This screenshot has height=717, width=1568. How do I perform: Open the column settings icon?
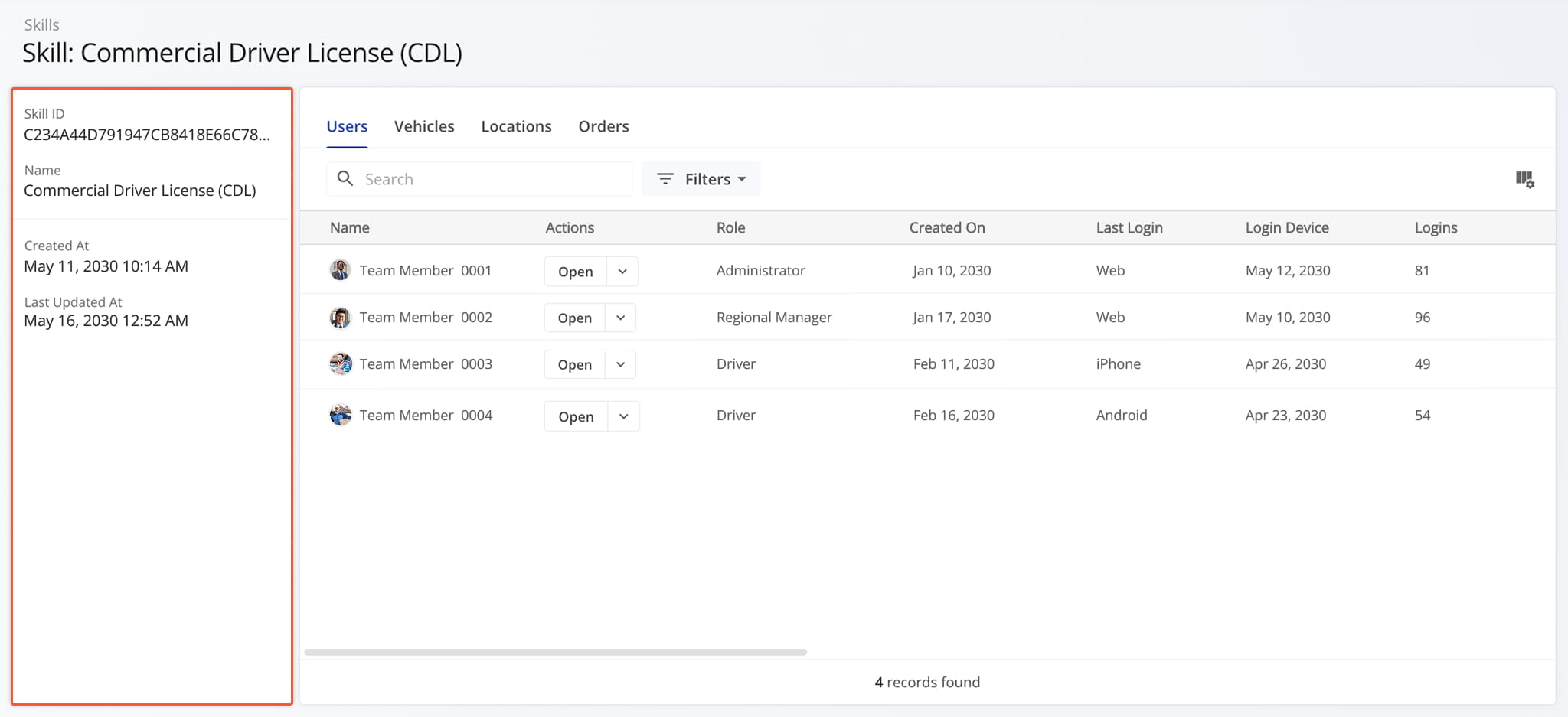pyautogui.click(x=1524, y=180)
